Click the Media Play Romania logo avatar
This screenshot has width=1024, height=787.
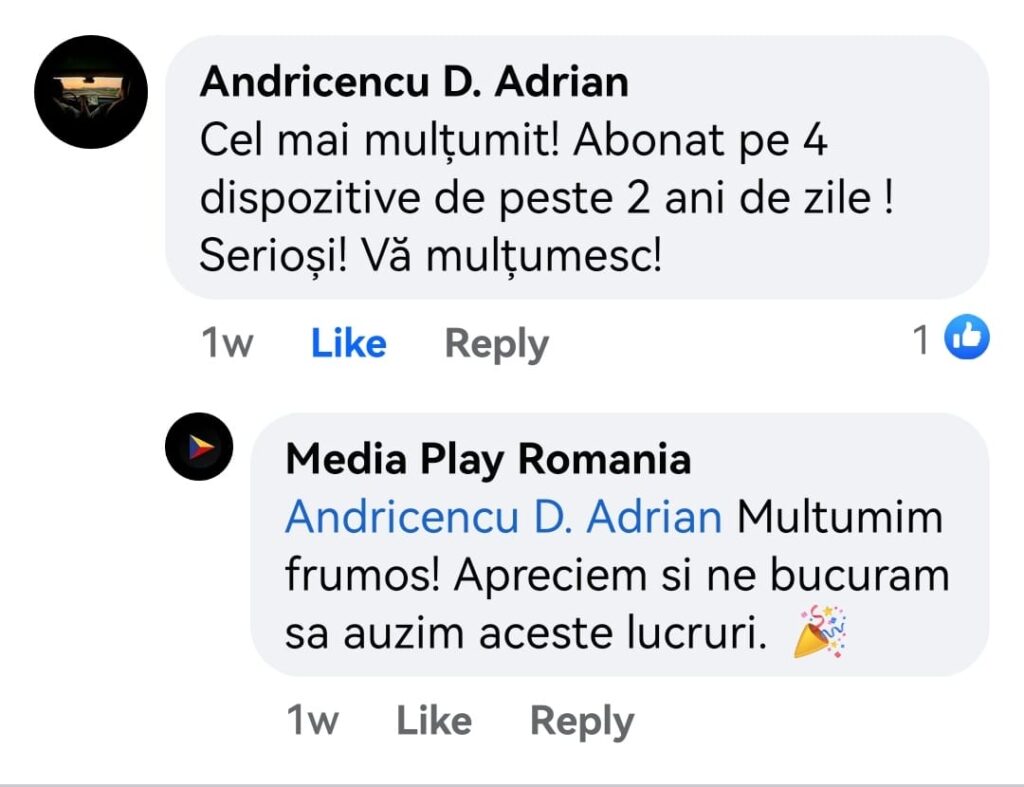point(199,446)
